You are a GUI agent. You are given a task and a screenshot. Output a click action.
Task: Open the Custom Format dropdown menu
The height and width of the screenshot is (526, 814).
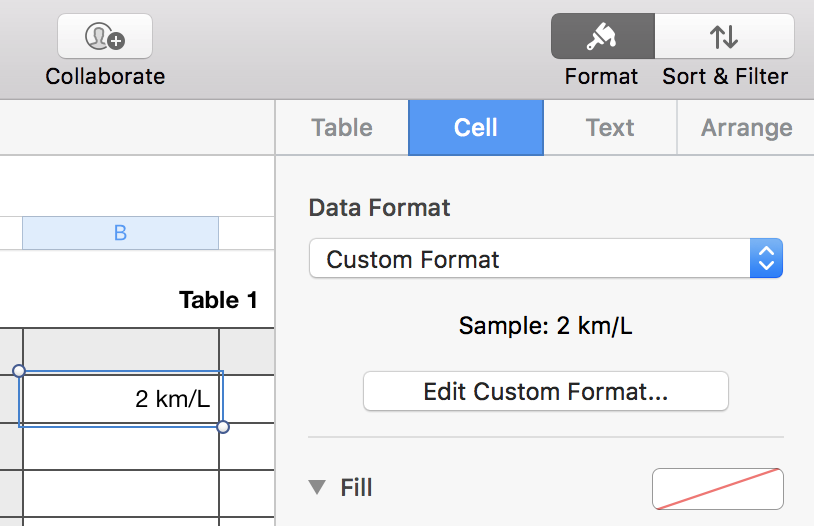pos(545,258)
